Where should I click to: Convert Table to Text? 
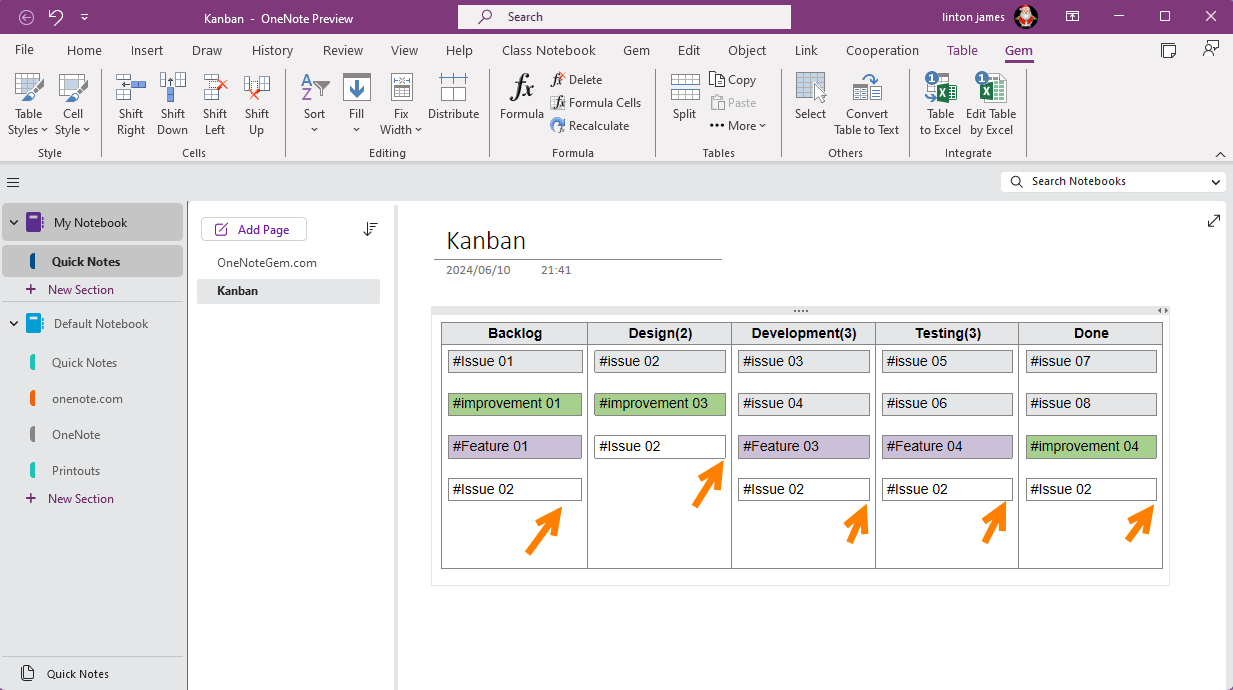867,104
